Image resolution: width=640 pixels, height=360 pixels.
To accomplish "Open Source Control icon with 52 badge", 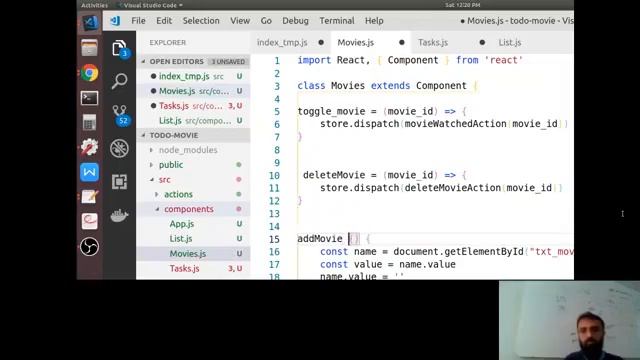I will coord(120,115).
